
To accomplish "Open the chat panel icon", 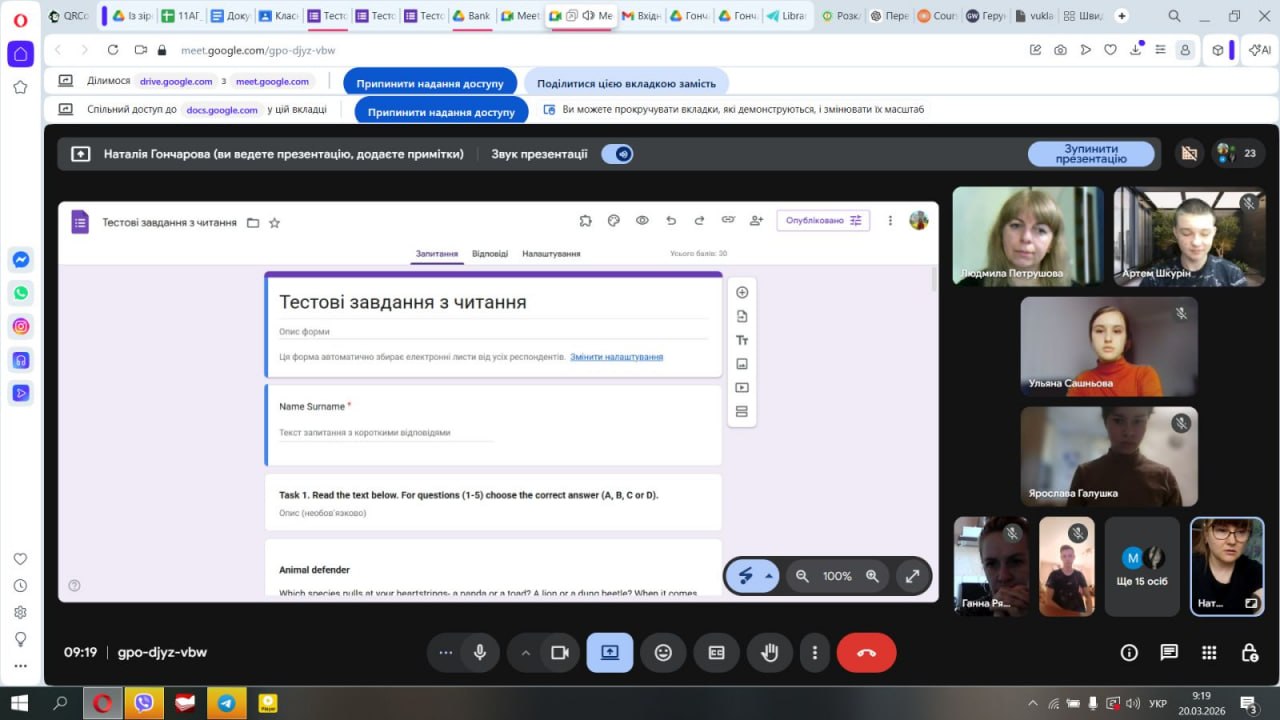I will (1169, 653).
